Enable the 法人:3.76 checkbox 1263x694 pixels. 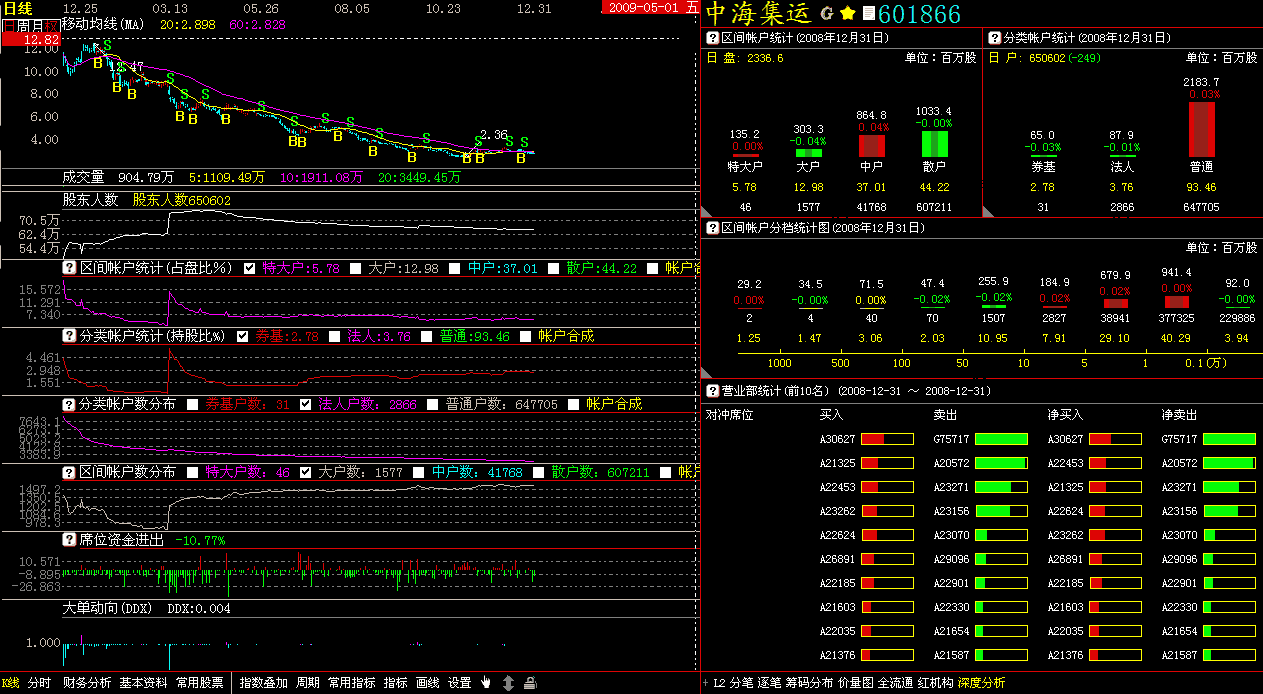point(335,336)
